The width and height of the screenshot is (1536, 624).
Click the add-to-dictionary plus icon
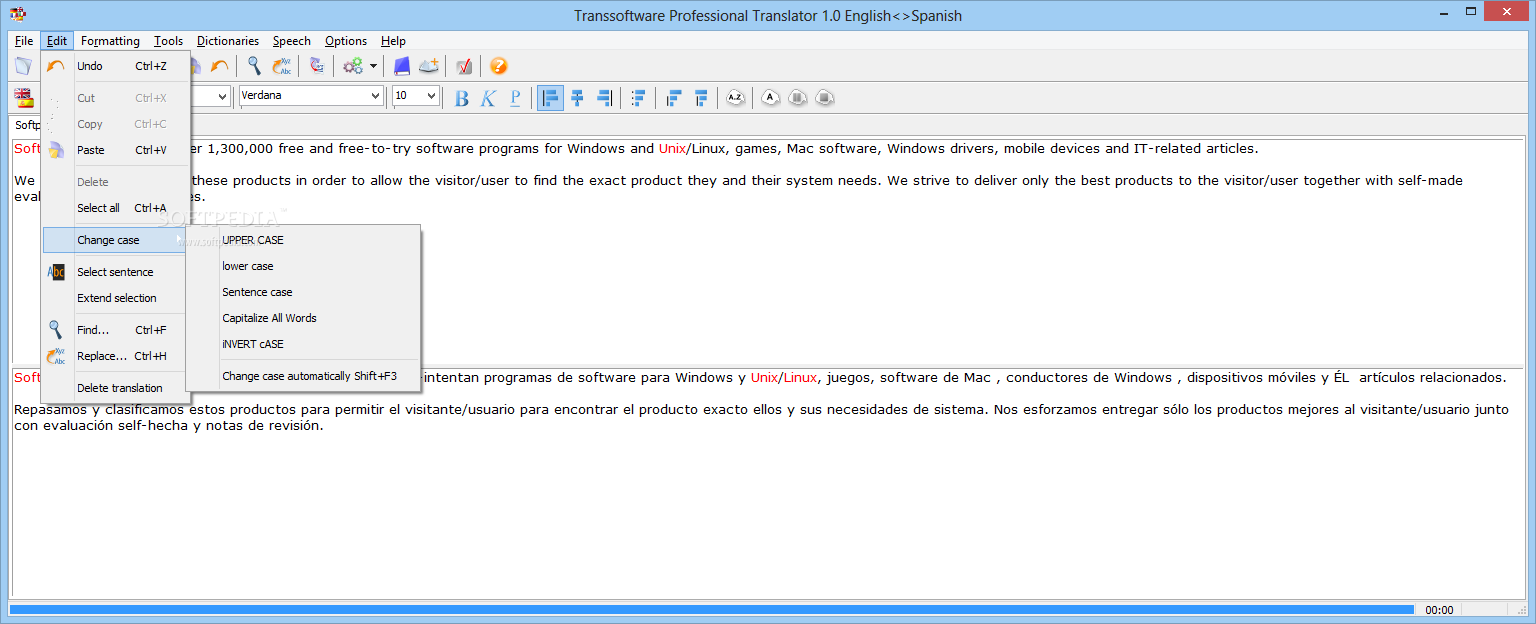(429, 66)
